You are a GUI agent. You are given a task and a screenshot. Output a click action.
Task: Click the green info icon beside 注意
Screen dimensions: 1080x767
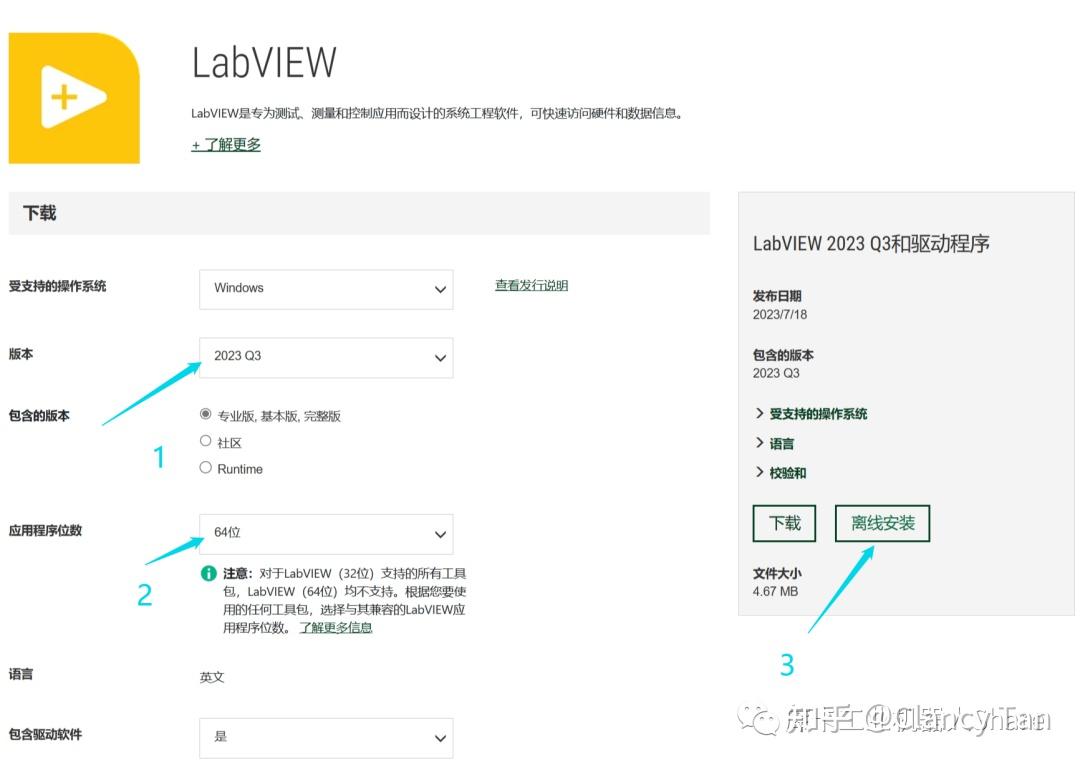(x=208, y=573)
